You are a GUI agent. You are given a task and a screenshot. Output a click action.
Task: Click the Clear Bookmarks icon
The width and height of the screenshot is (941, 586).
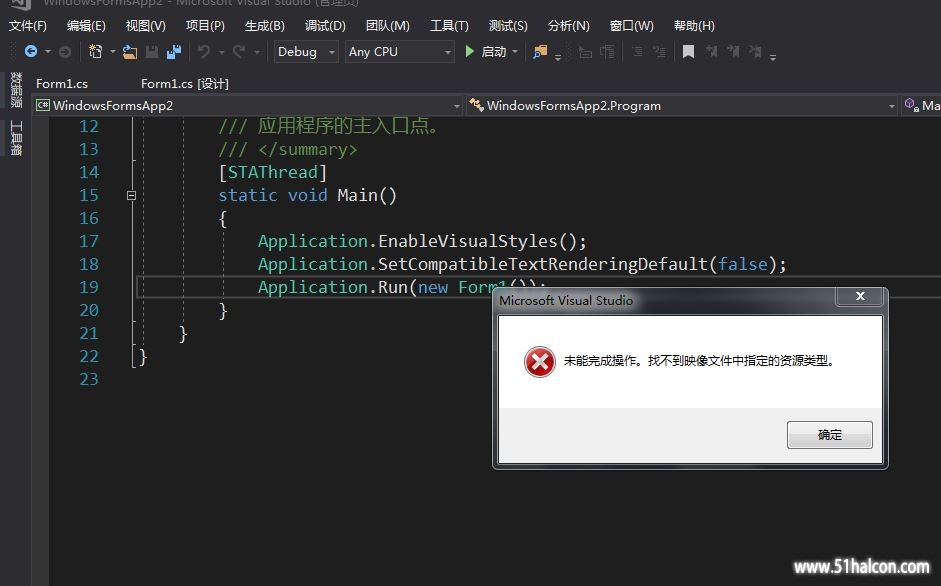point(755,52)
